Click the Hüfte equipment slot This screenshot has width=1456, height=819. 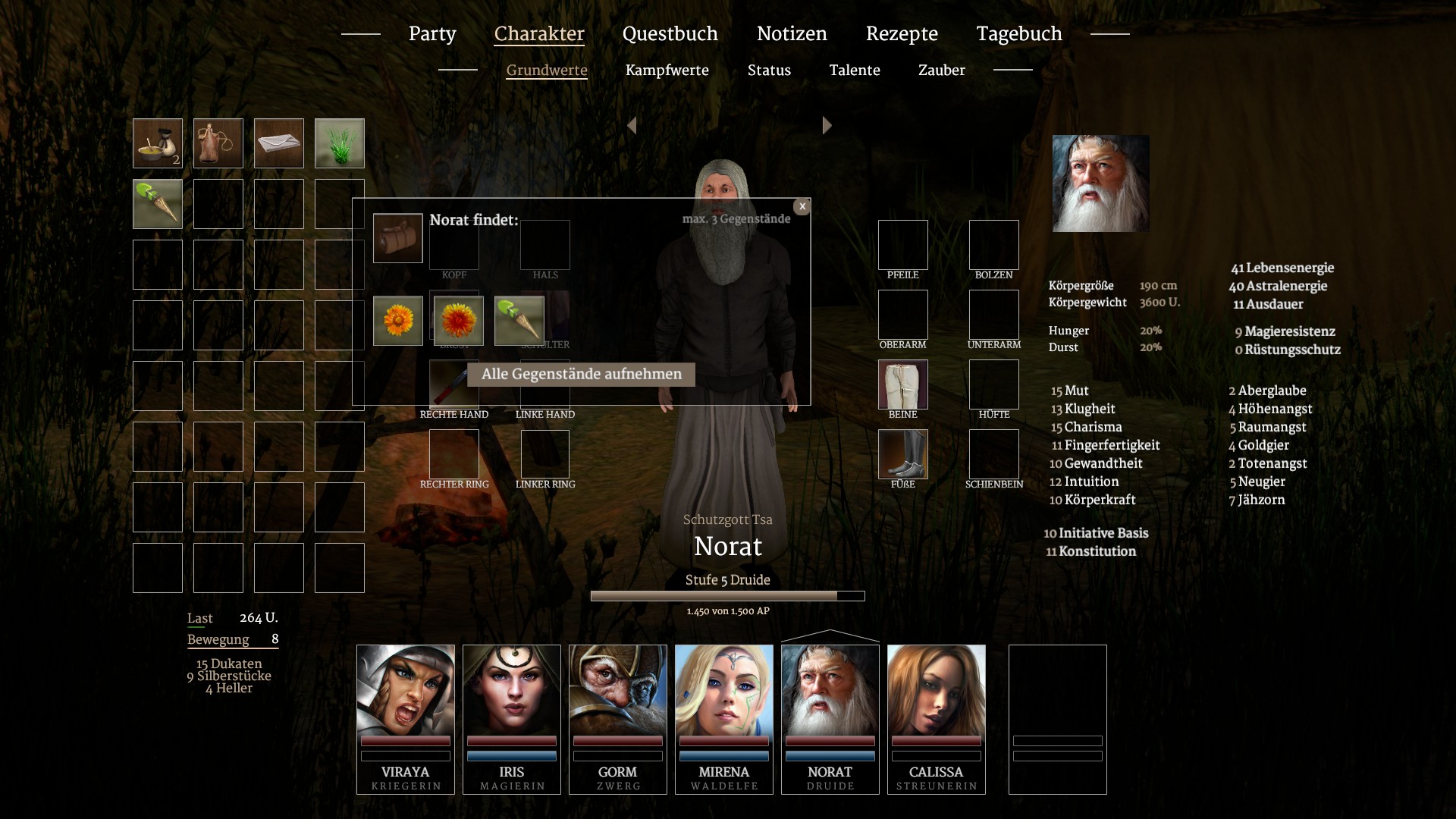994,384
